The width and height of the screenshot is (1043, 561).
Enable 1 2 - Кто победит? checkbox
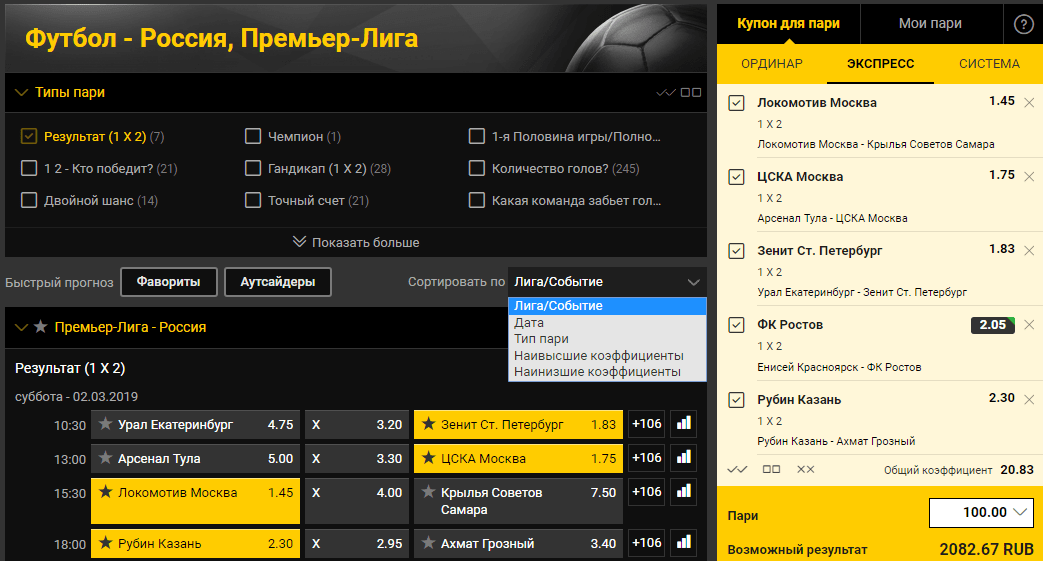[29, 168]
